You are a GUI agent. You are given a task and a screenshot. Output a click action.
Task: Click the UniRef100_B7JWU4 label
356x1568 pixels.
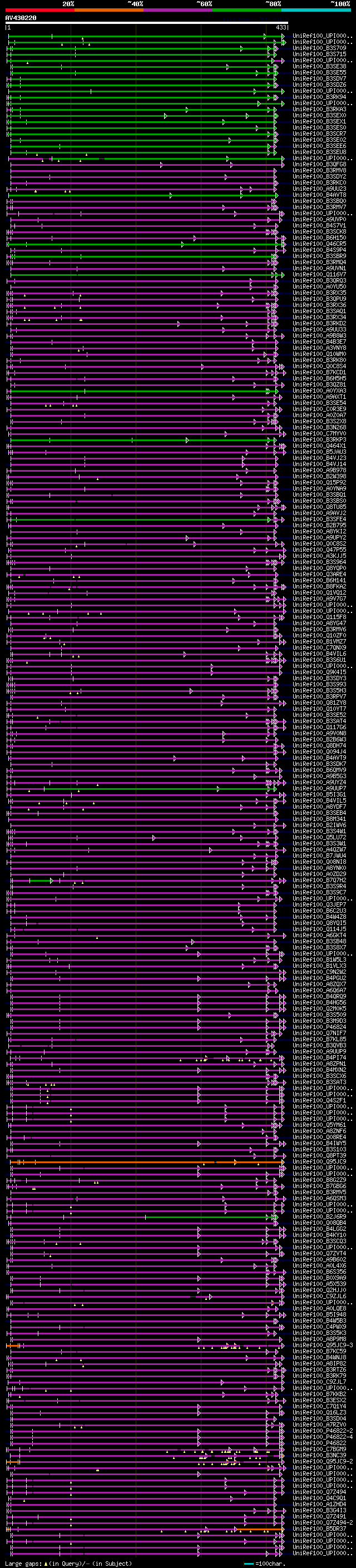pyautogui.click(x=319, y=855)
